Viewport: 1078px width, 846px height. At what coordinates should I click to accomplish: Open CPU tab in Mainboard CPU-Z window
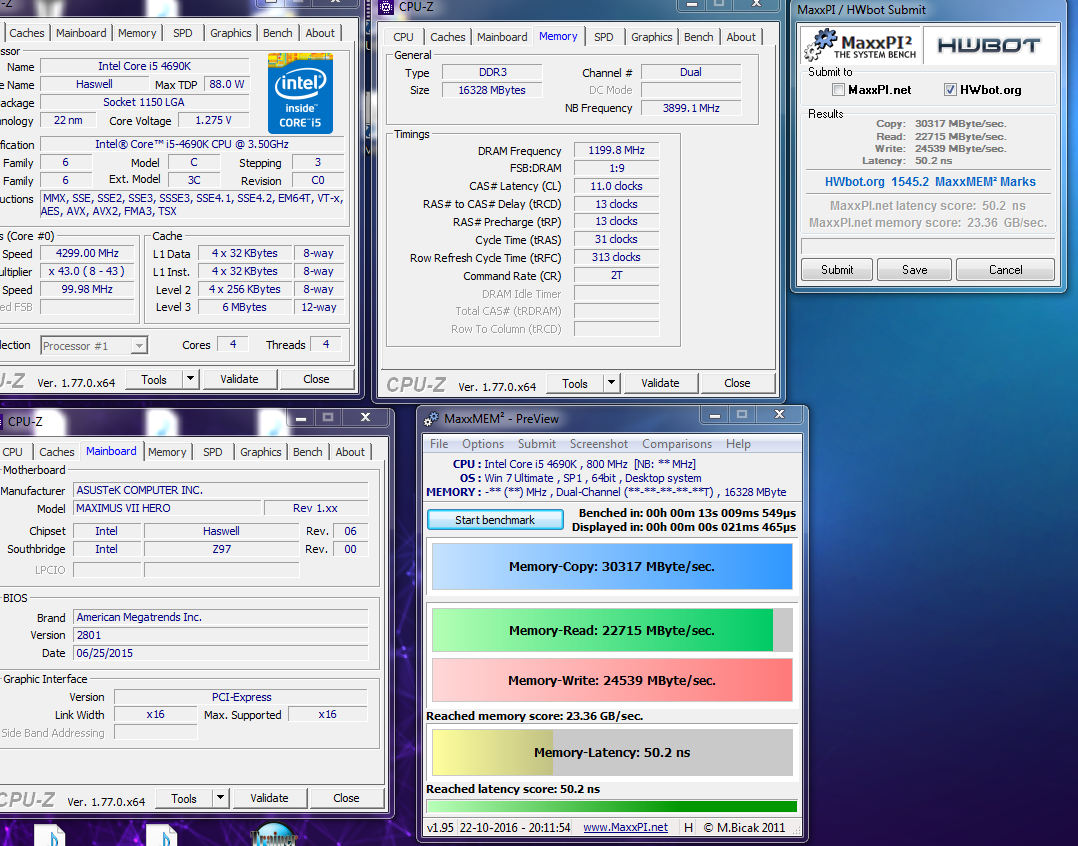point(12,452)
